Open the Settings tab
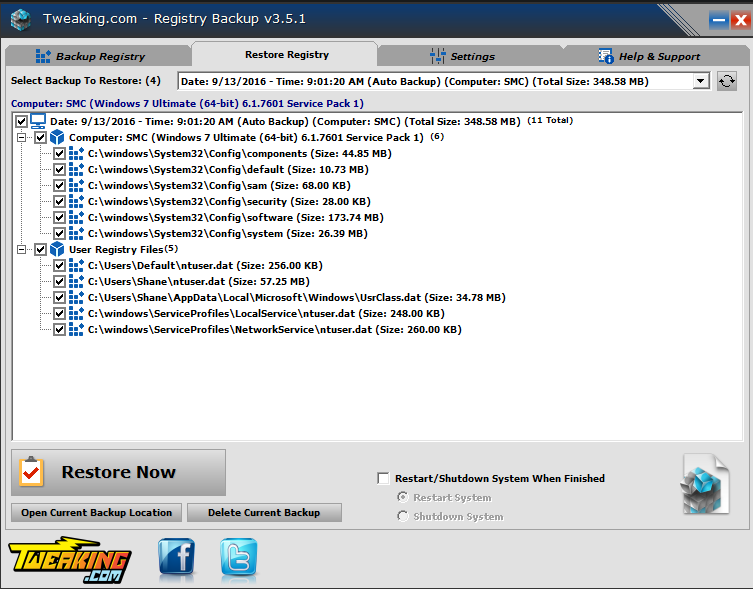Screen dimensions: 753x589 pos(471,56)
